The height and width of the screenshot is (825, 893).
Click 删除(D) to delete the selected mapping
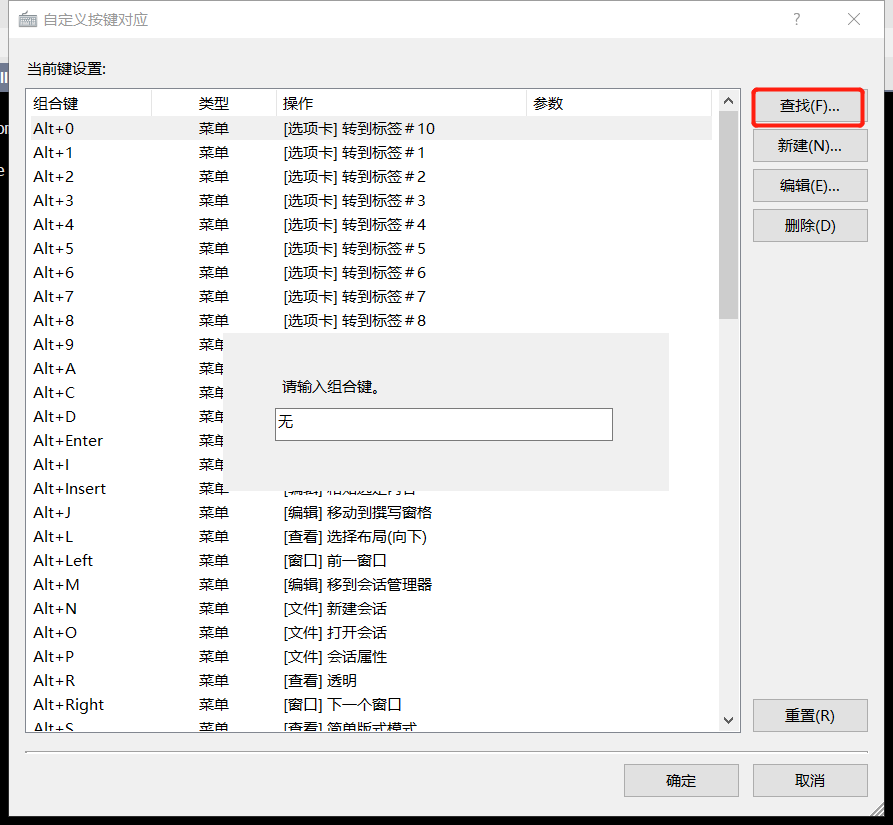(x=810, y=225)
